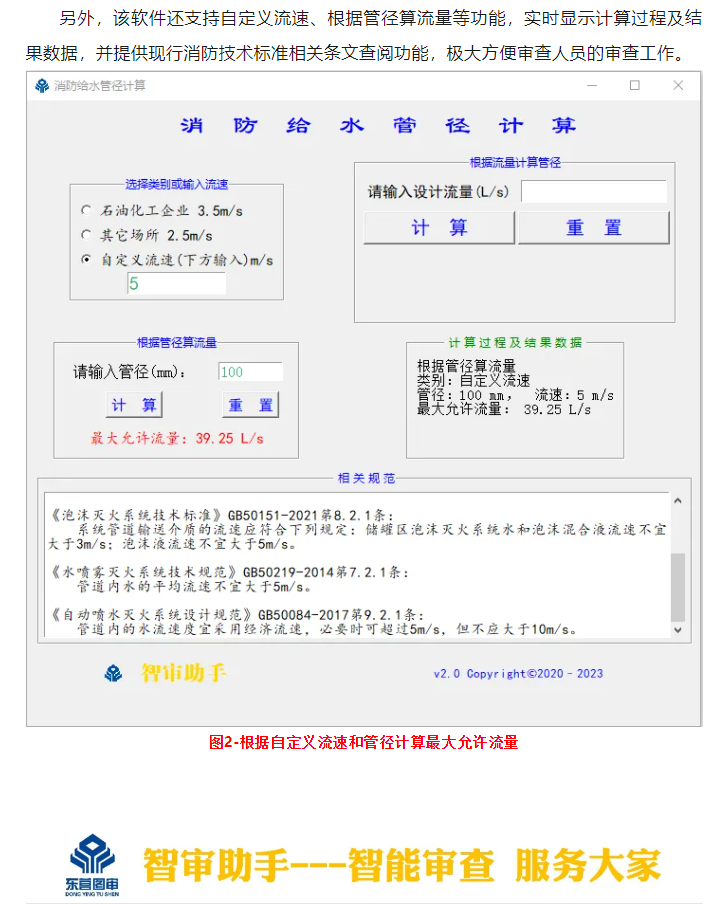Click the 类别: 自定义流速 result line
The width and height of the screenshot is (725, 904).
473,381
